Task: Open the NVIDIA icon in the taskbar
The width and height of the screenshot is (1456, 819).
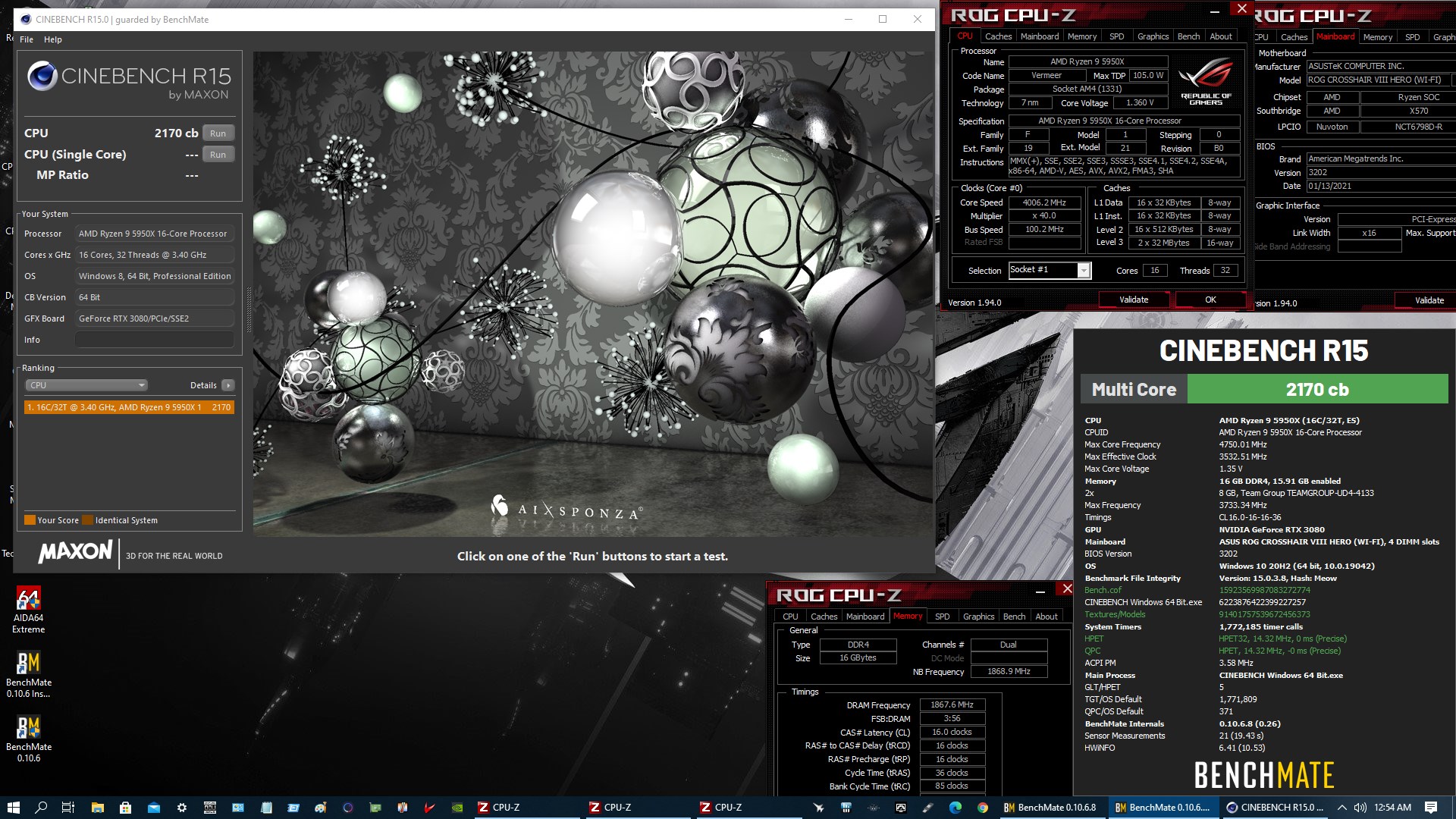Action: pos(457,808)
